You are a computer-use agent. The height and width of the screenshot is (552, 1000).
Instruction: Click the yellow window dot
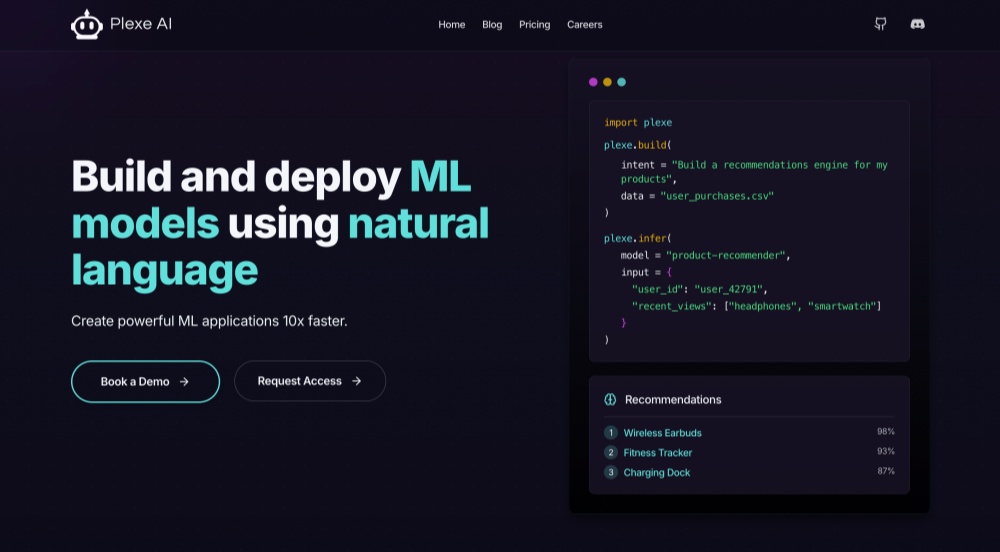(x=607, y=82)
